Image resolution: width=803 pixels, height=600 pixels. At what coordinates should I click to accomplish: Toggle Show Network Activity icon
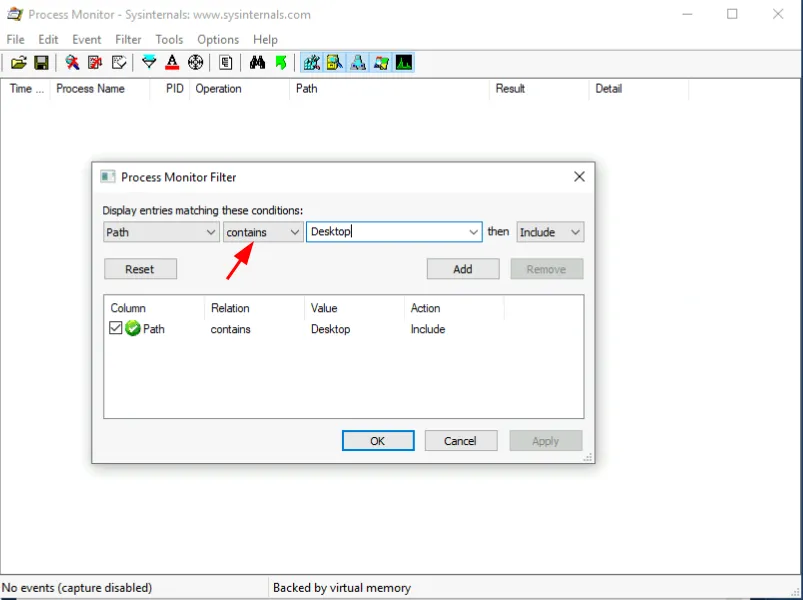tap(358, 63)
